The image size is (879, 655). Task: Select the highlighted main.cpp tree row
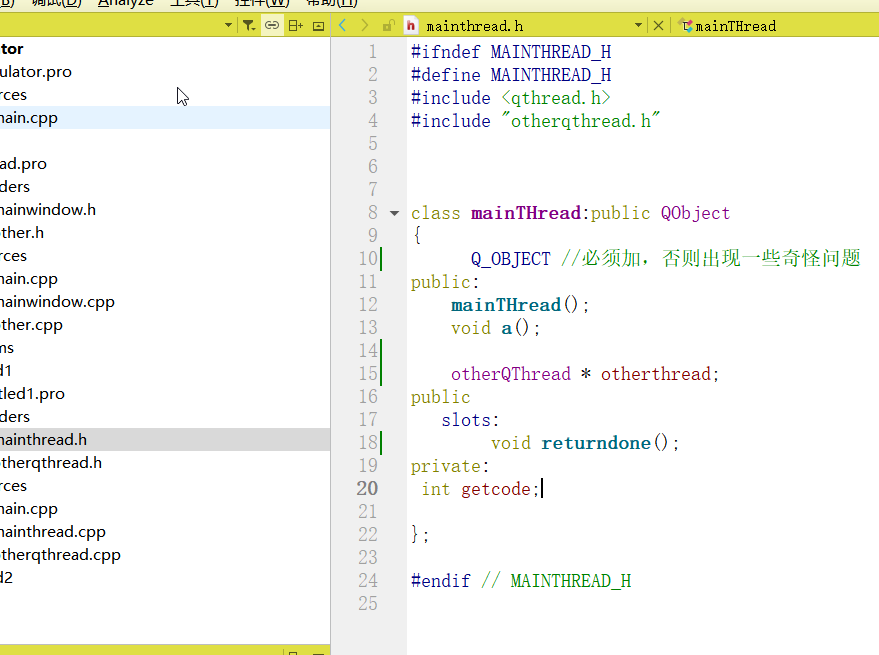pyautogui.click(x=165, y=118)
